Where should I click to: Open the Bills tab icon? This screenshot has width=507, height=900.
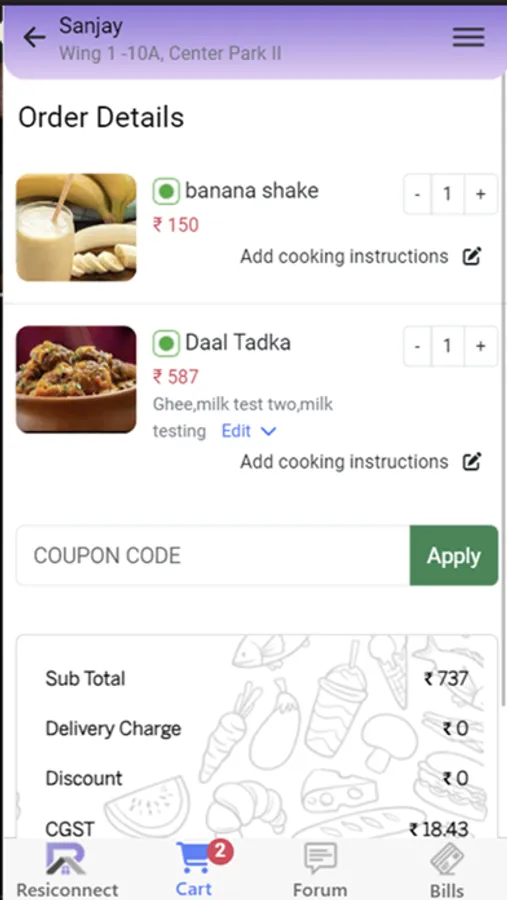(447, 860)
